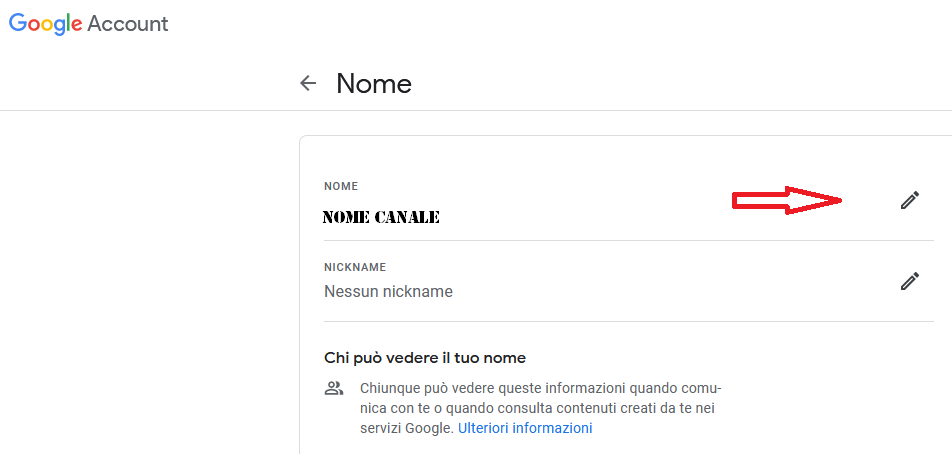Click the words queste informazioni in description
This screenshot has width=952, height=454.
point(554,388)
